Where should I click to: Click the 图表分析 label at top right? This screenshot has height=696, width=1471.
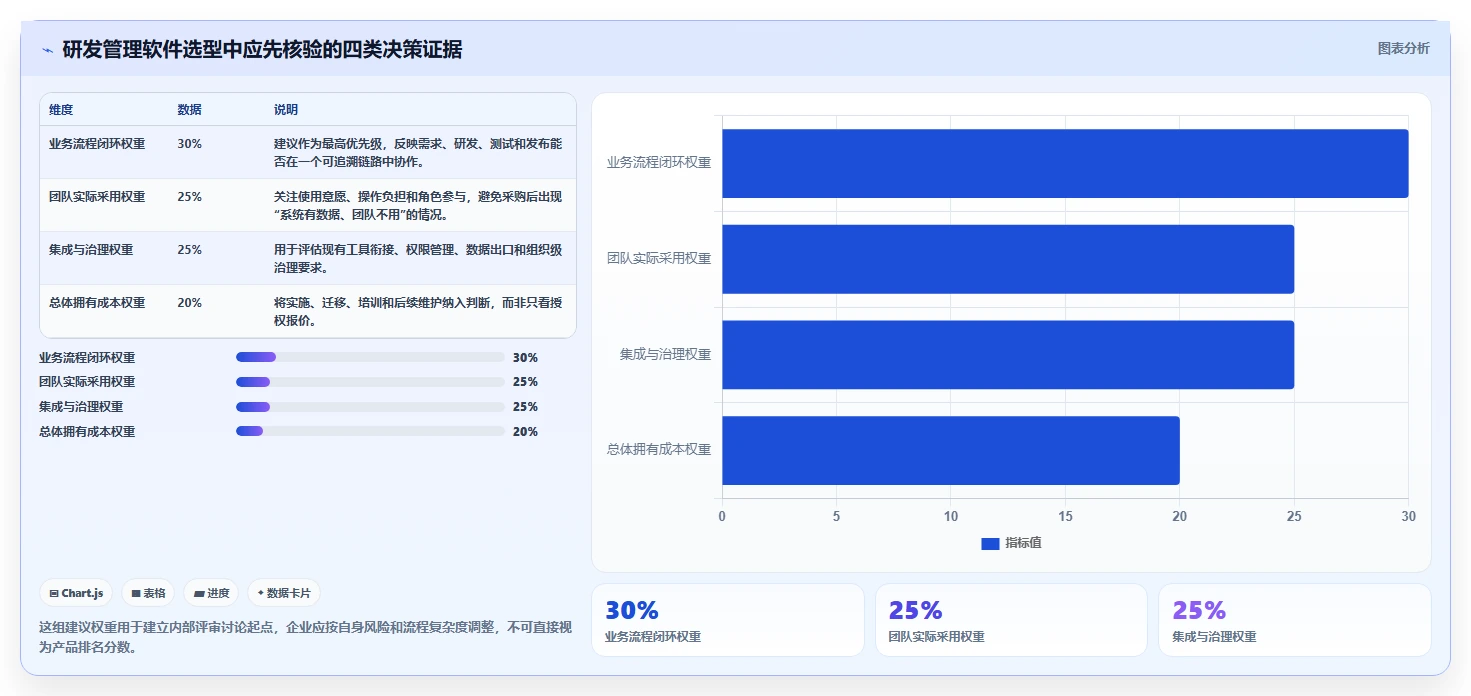1403,48
